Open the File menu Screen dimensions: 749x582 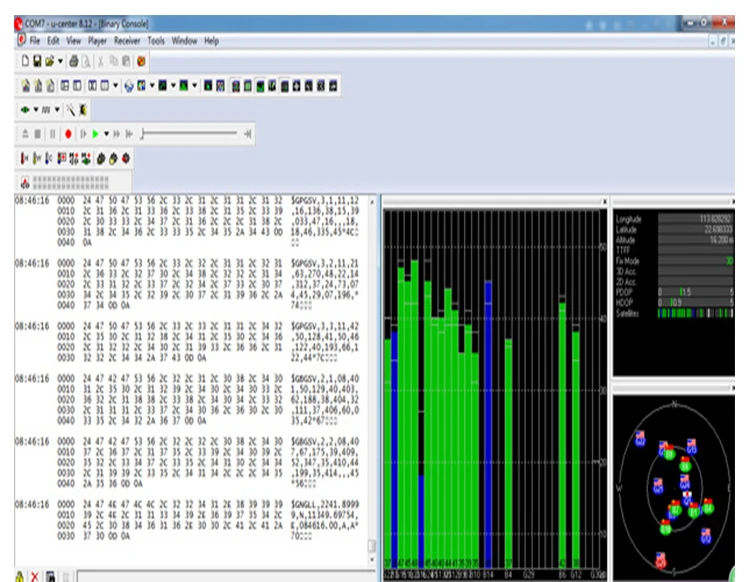[35, 41]
